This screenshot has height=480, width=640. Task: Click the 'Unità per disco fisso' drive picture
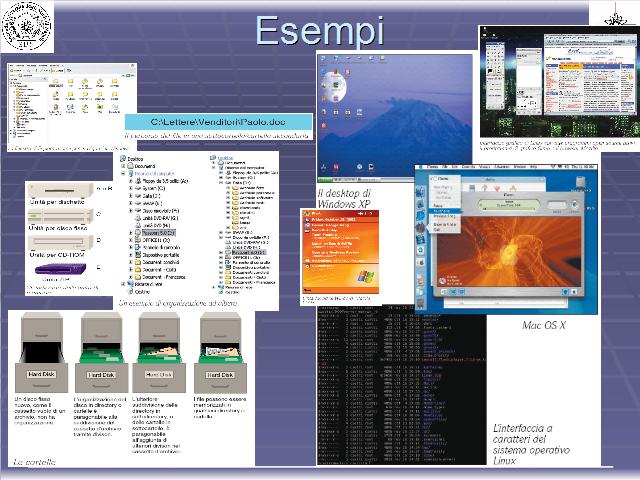pos(60,216)
